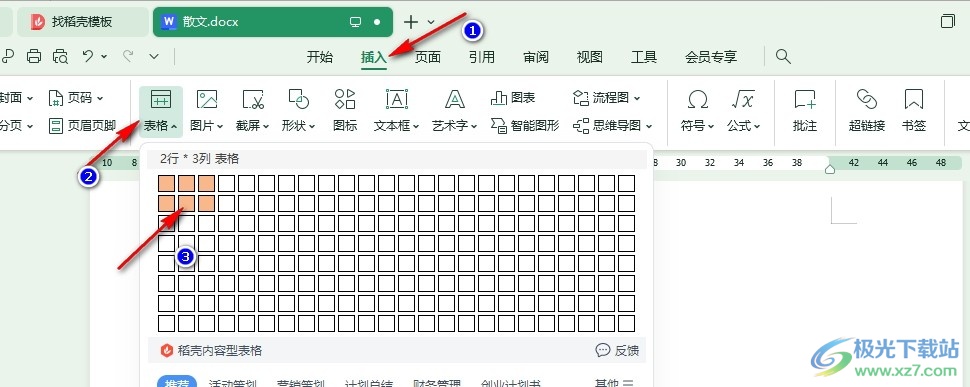
Task: Switch to the 视图 ribbon tab
Action: 590,57
